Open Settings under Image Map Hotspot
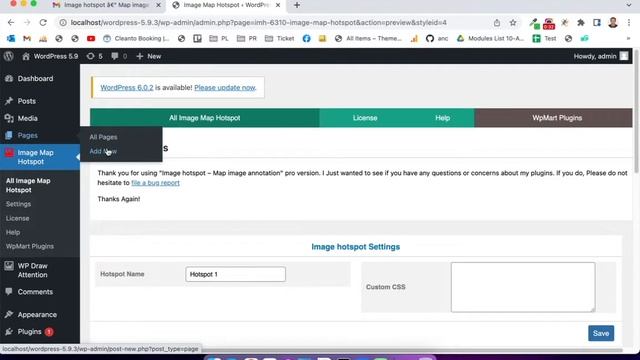 (x=18, y=204)
